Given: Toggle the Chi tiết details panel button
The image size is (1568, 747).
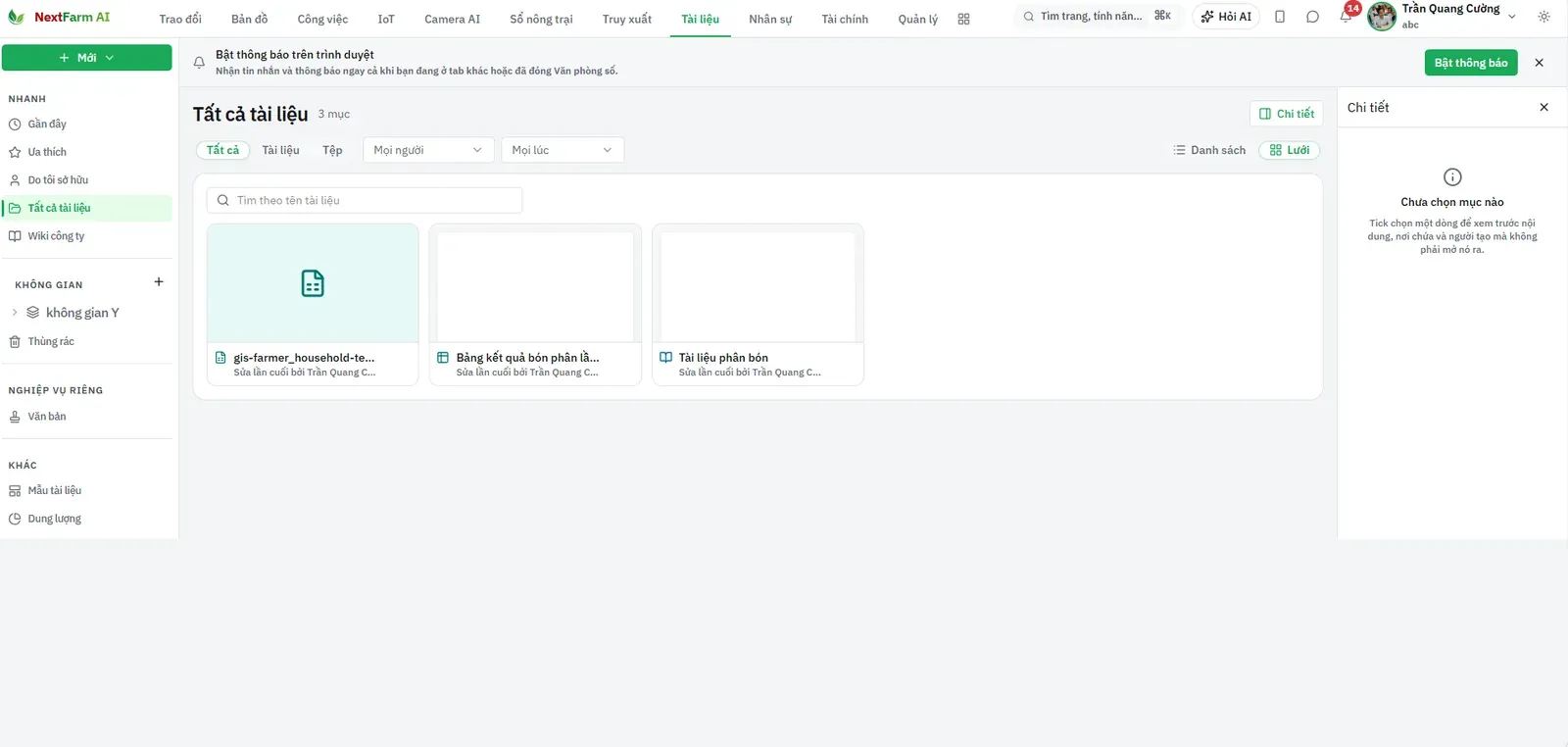Looking at the screenshot, I should click(1287, 114).
